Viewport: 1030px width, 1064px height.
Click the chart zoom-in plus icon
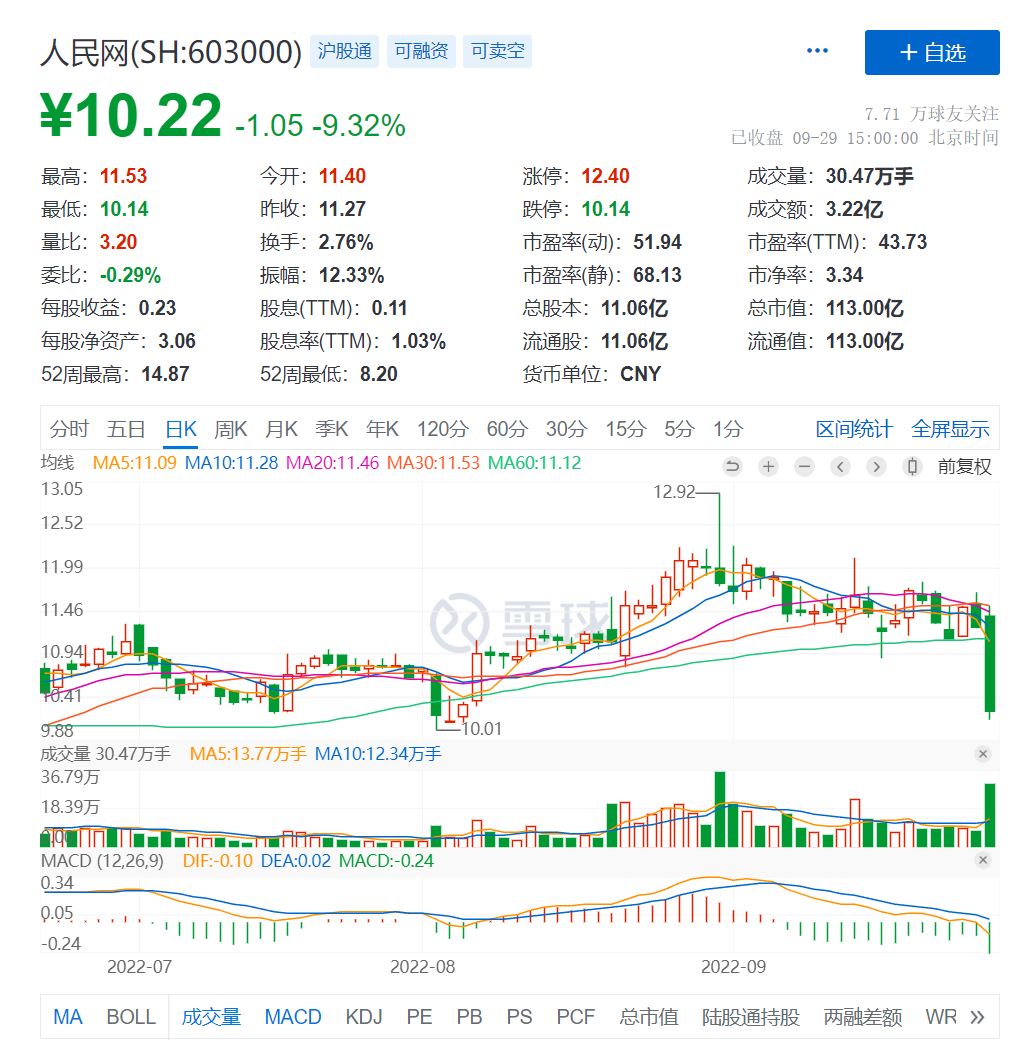(768, 466)
